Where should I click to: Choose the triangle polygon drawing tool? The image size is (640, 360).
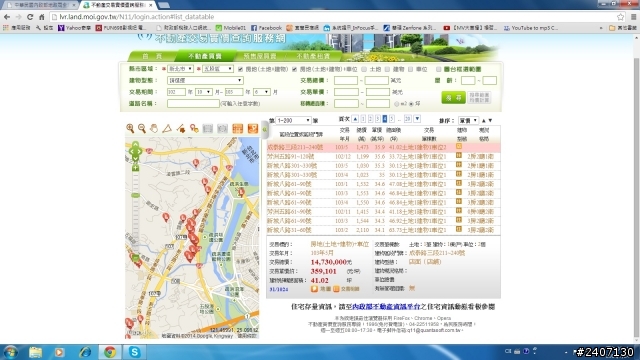point(167,129)
